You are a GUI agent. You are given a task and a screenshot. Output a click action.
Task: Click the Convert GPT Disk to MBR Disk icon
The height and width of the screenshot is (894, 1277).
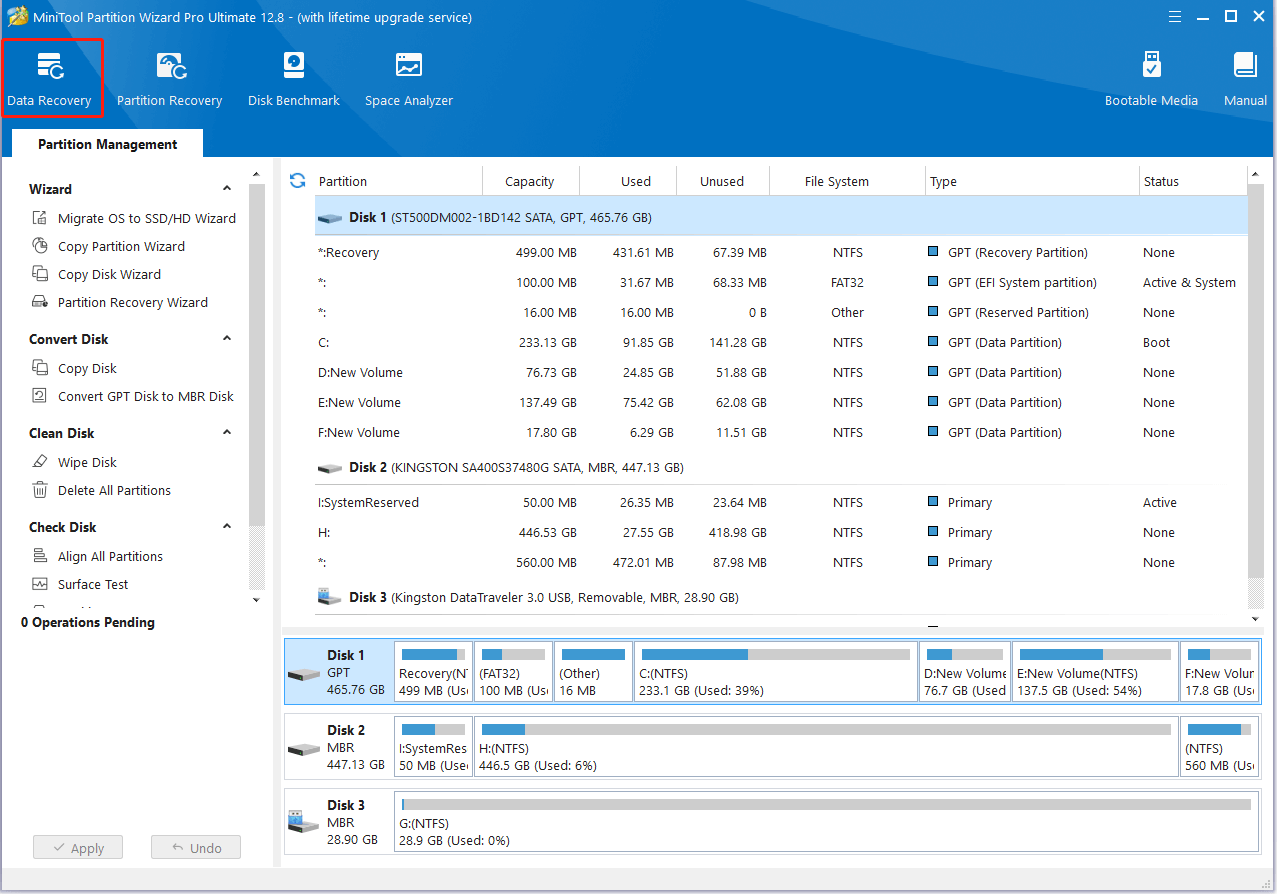pyautogui.click(x=40, y=396)
